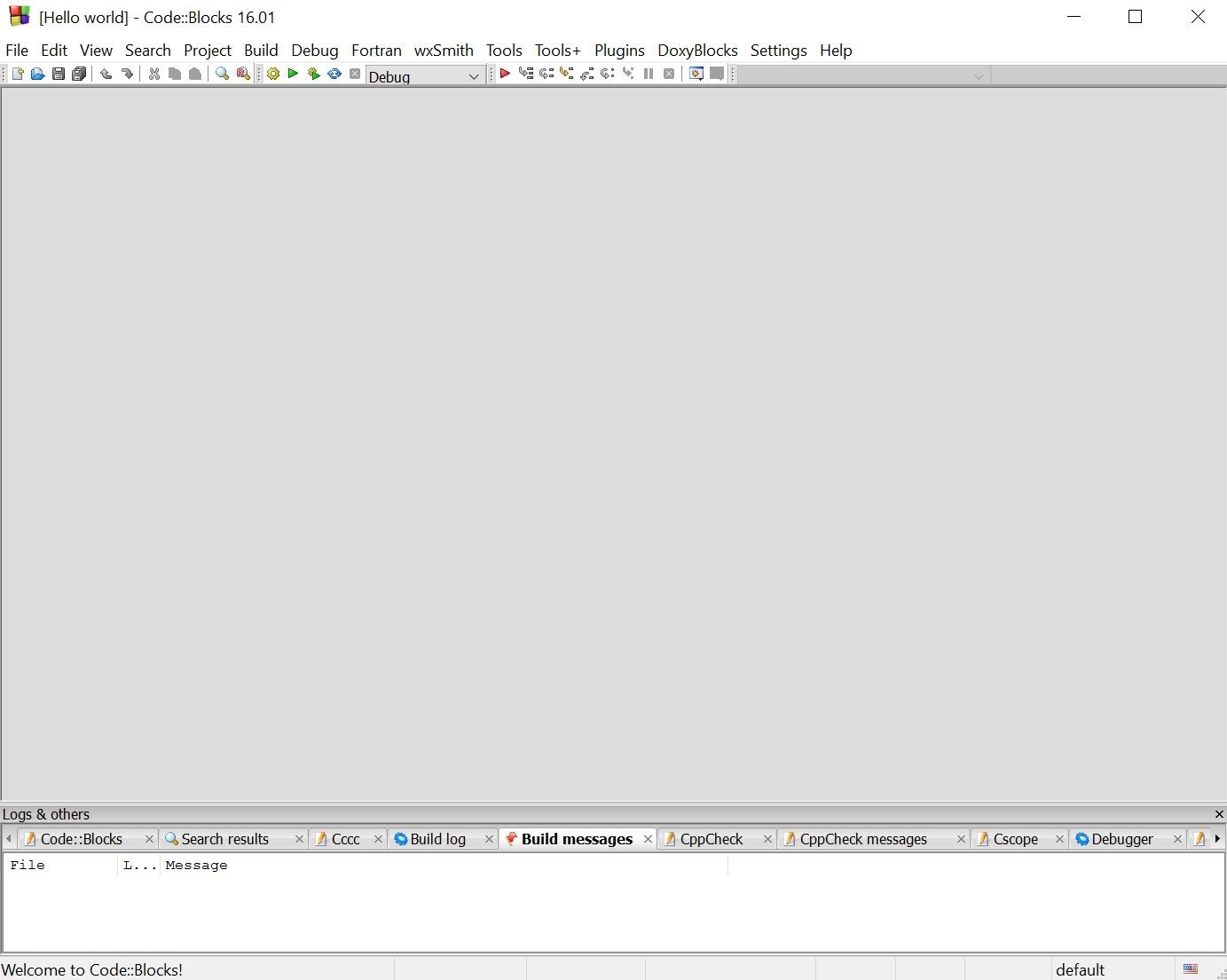Close the Build messages tab
Image resolution: width=1227 pixels, height=980 pixels.
pyautogui.click(x=648, y=839)
